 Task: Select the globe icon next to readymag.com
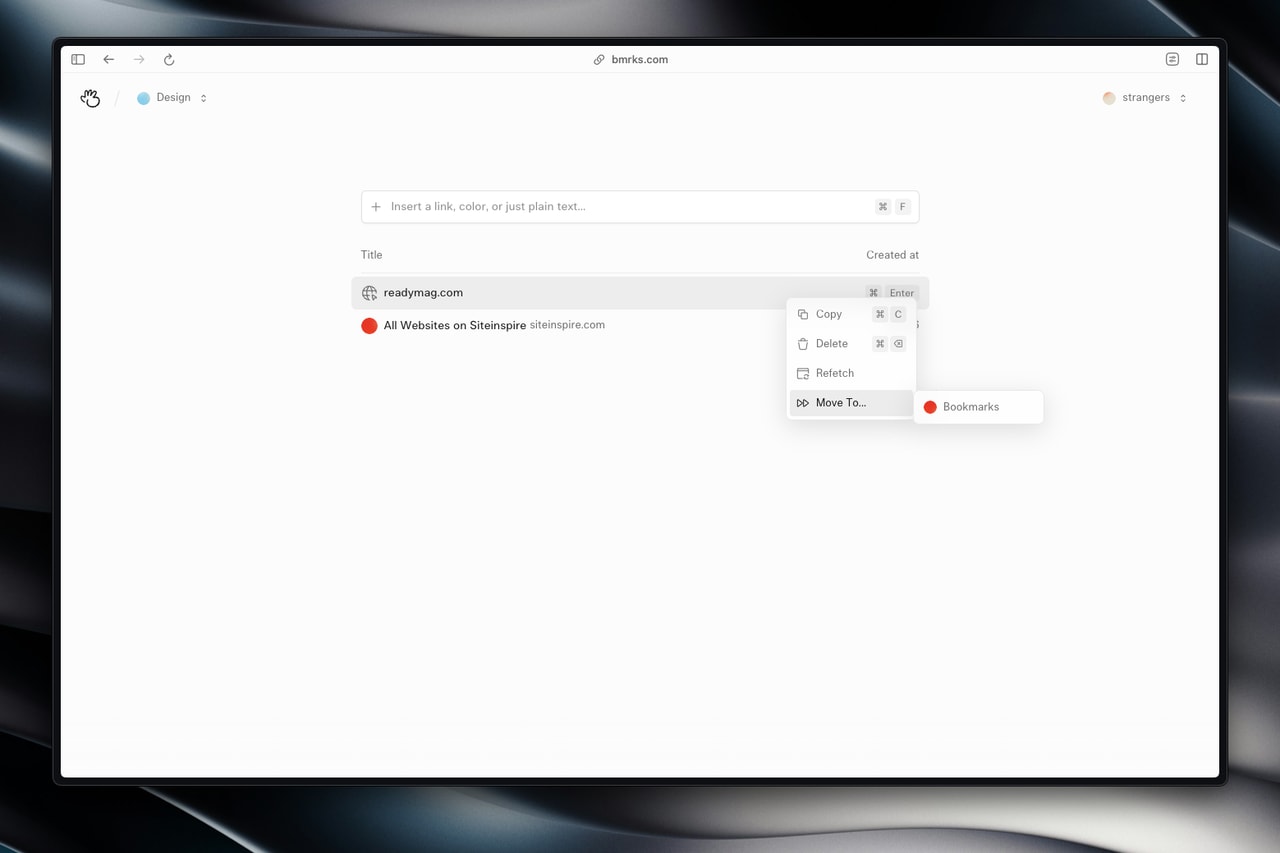coord(369,292)
